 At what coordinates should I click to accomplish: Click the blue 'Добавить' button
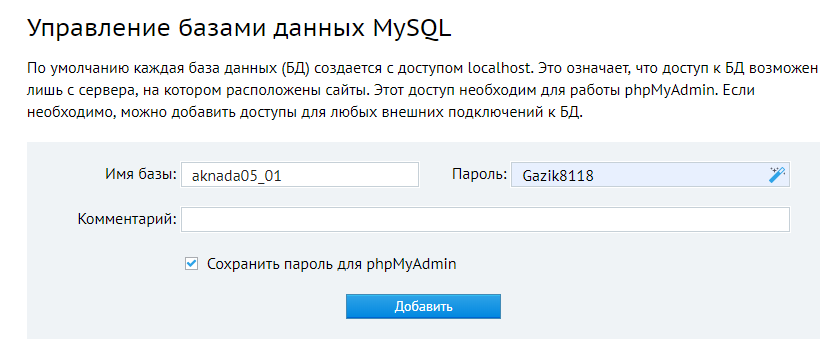(x=423, y=307)
